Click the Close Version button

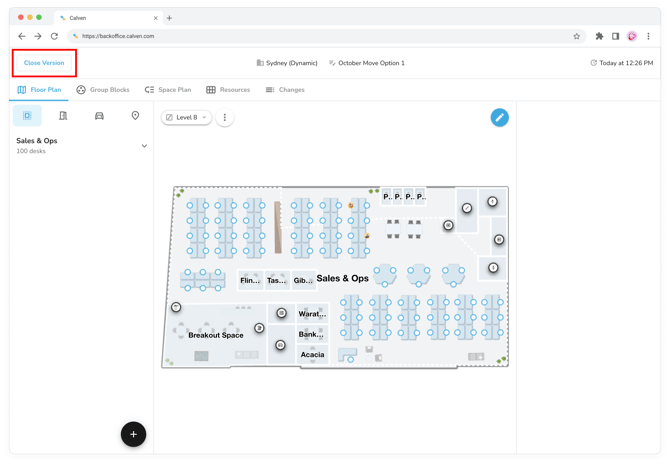[x=44, y=63]
